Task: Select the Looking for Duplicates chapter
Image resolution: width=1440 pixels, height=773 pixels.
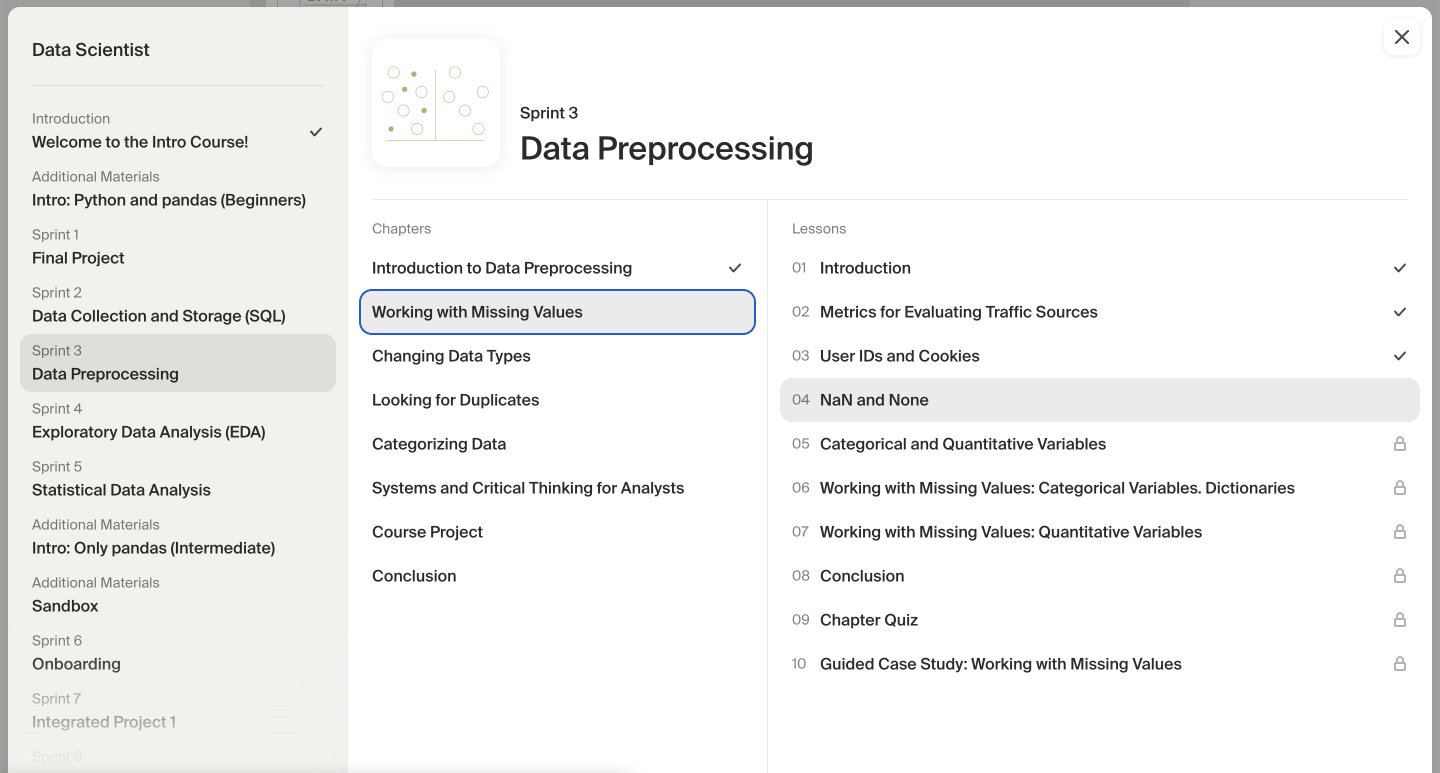Action: 455,400
